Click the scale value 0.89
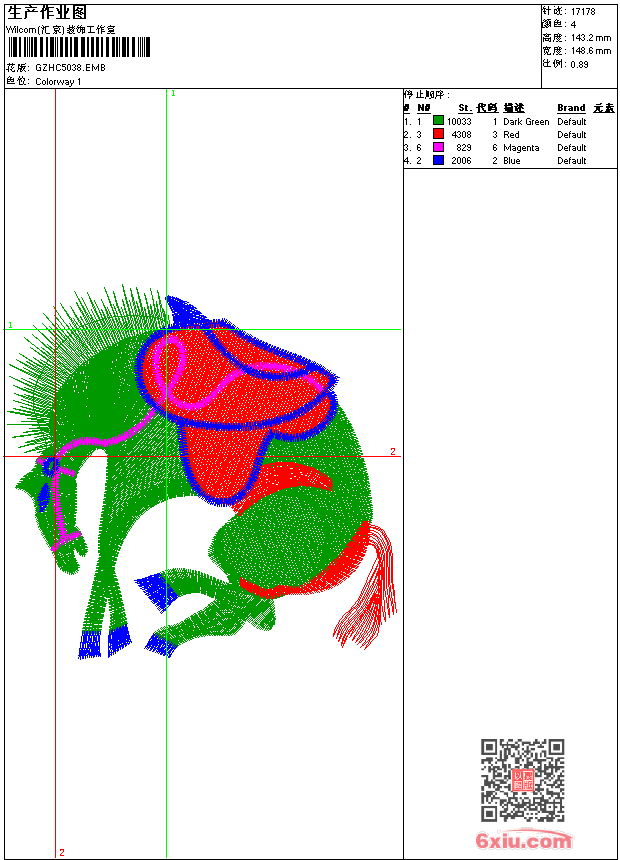This screenshot has width=620, height=860. [579, 64]
